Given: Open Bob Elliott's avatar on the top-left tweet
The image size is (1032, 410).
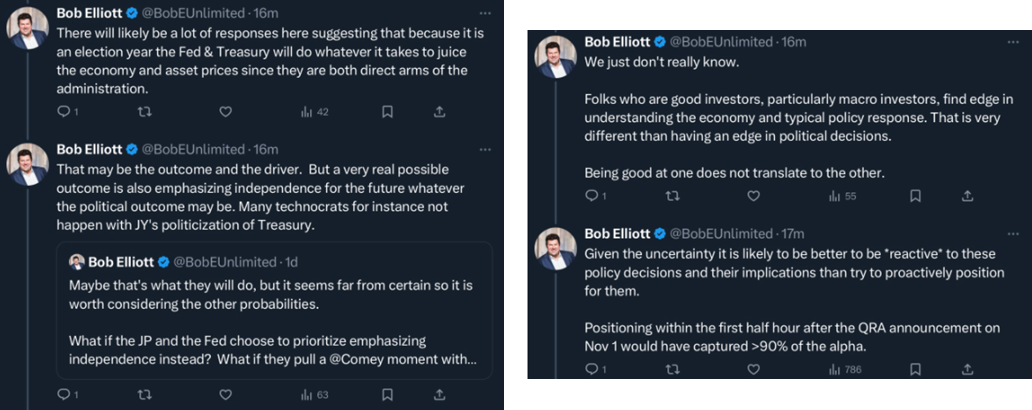Looking at the screenshot, I should tap(28, 27).
